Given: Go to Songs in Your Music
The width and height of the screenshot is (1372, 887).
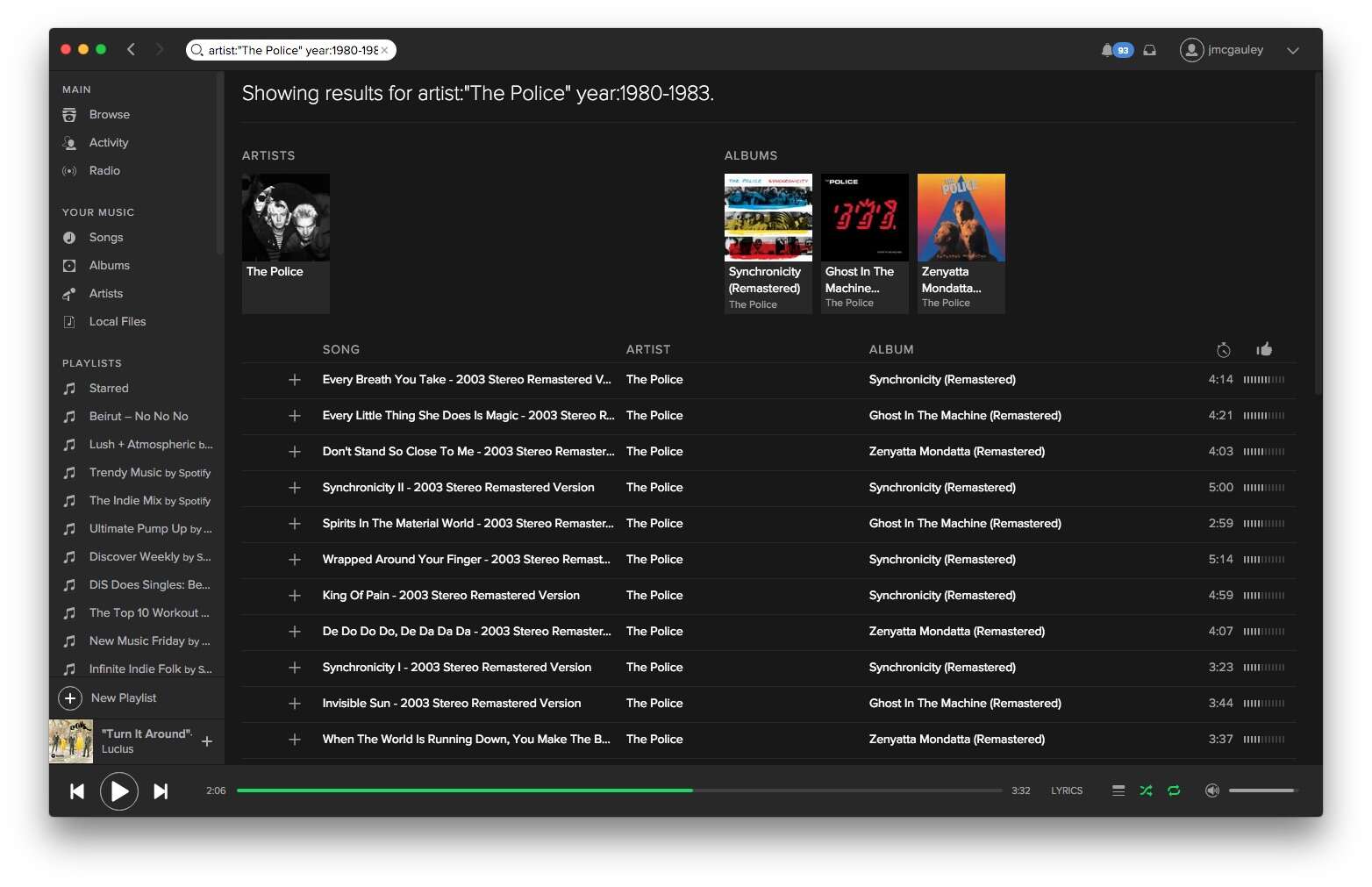Looking at the screenshot, I should pyautogui.click(x=106, y=237).
